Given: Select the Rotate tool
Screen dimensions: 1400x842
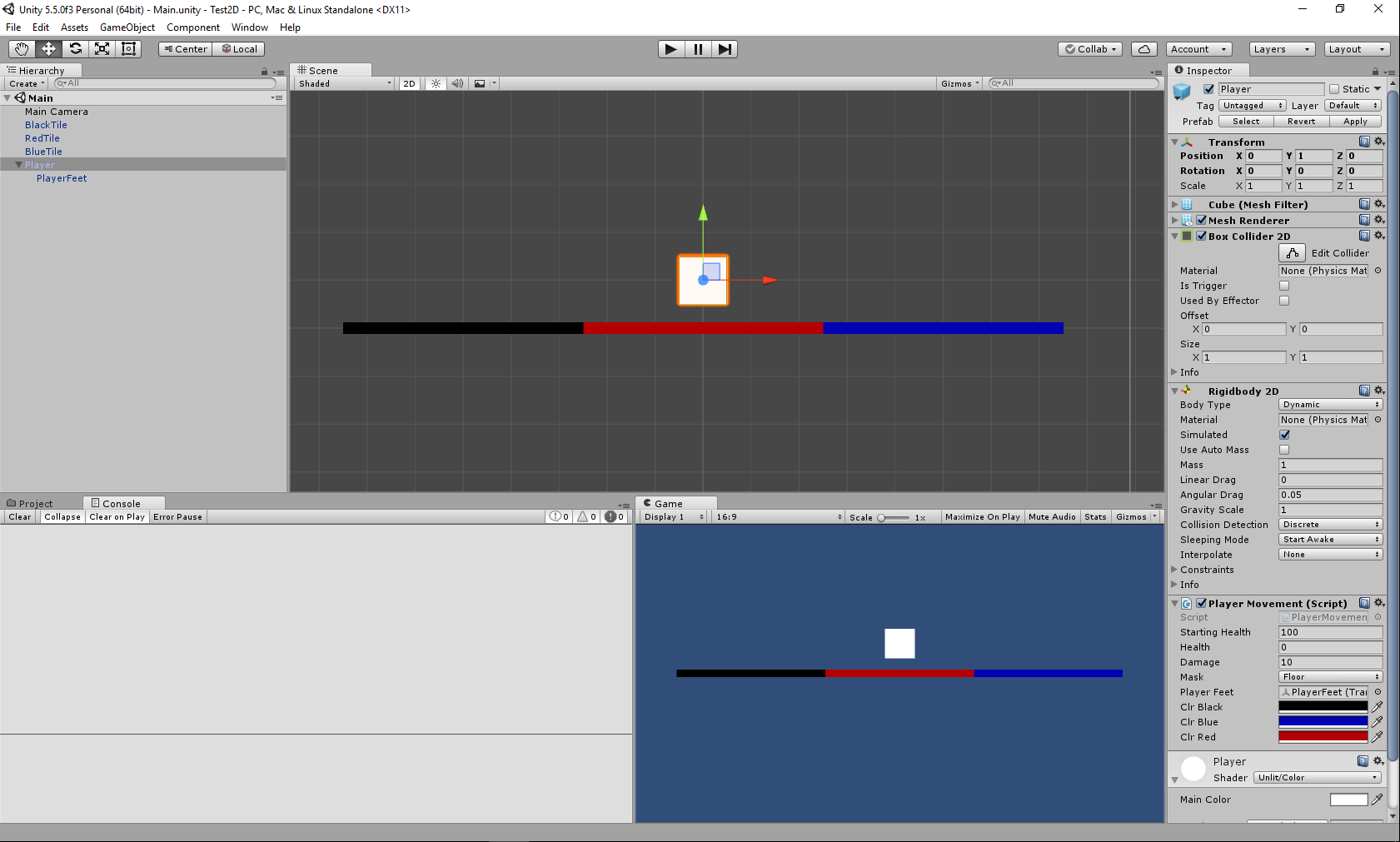Looking at the screenshot, I should tap(75, 48).
